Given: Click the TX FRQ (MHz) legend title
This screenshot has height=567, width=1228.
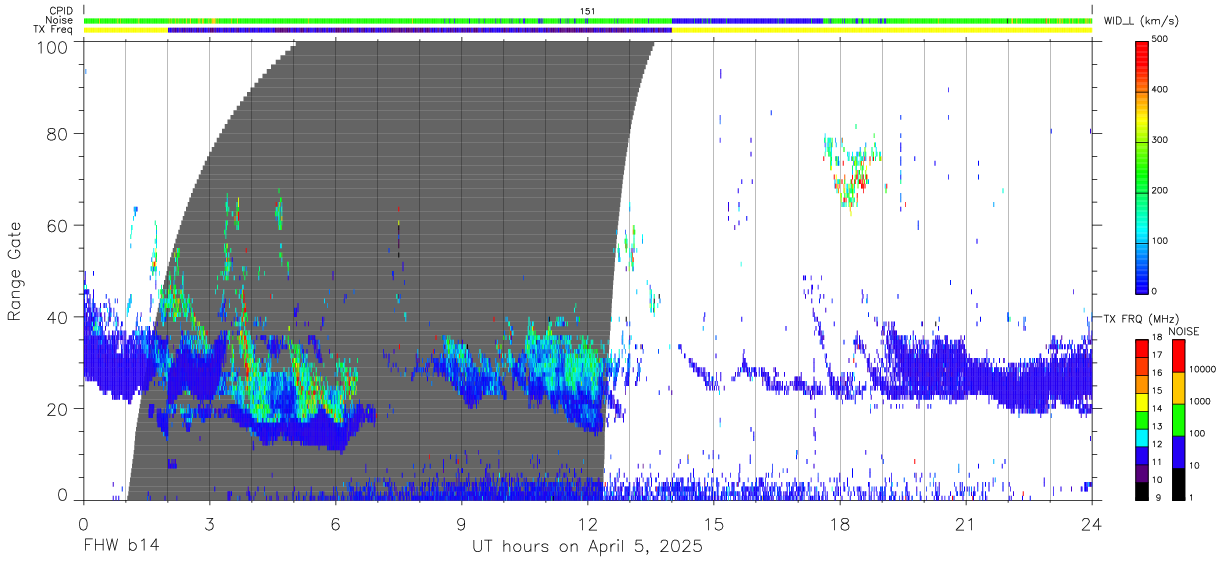Looking at the screenshot, I should coord(1142,318).
